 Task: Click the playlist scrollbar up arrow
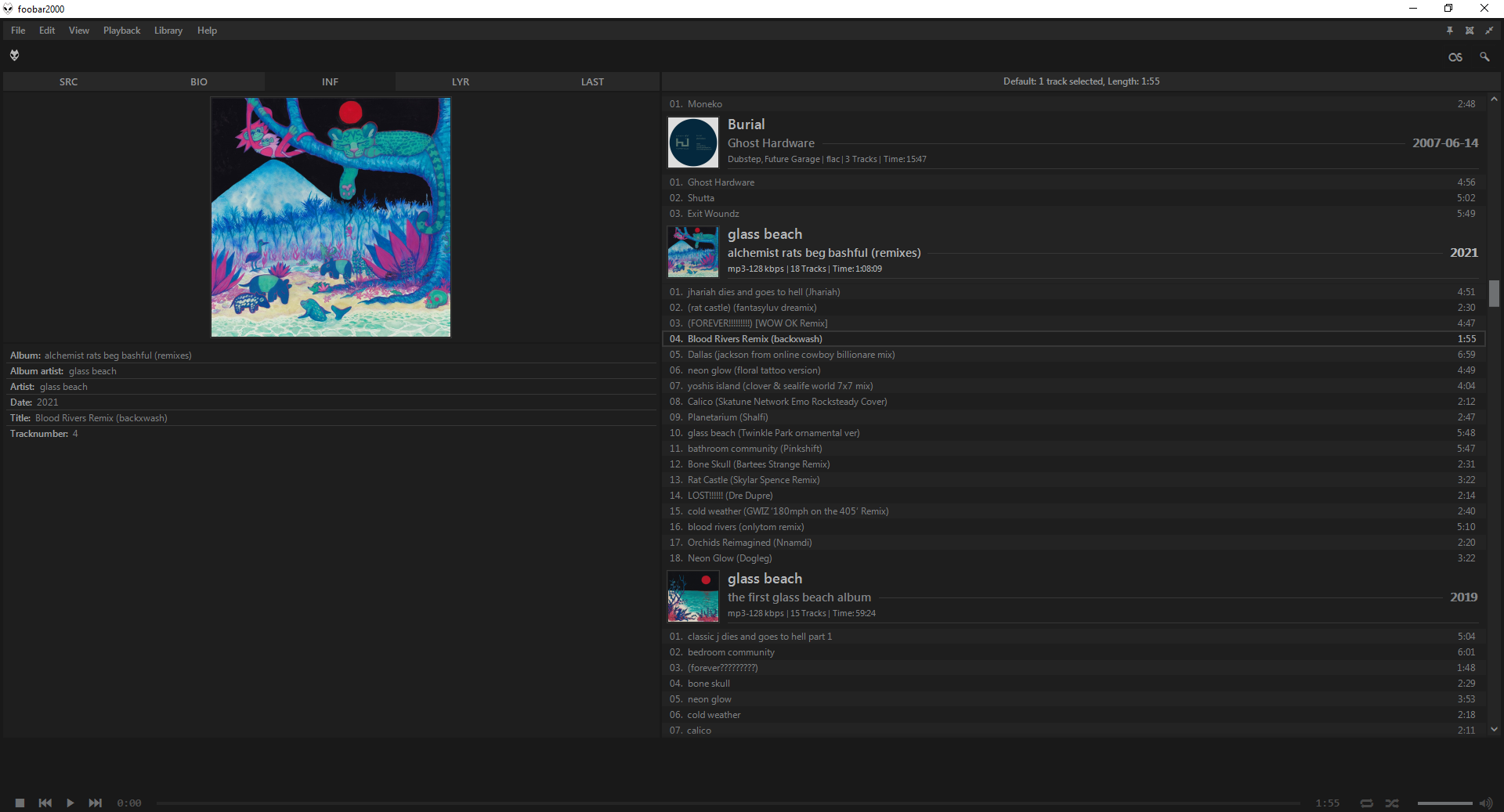coord(1495,99)
